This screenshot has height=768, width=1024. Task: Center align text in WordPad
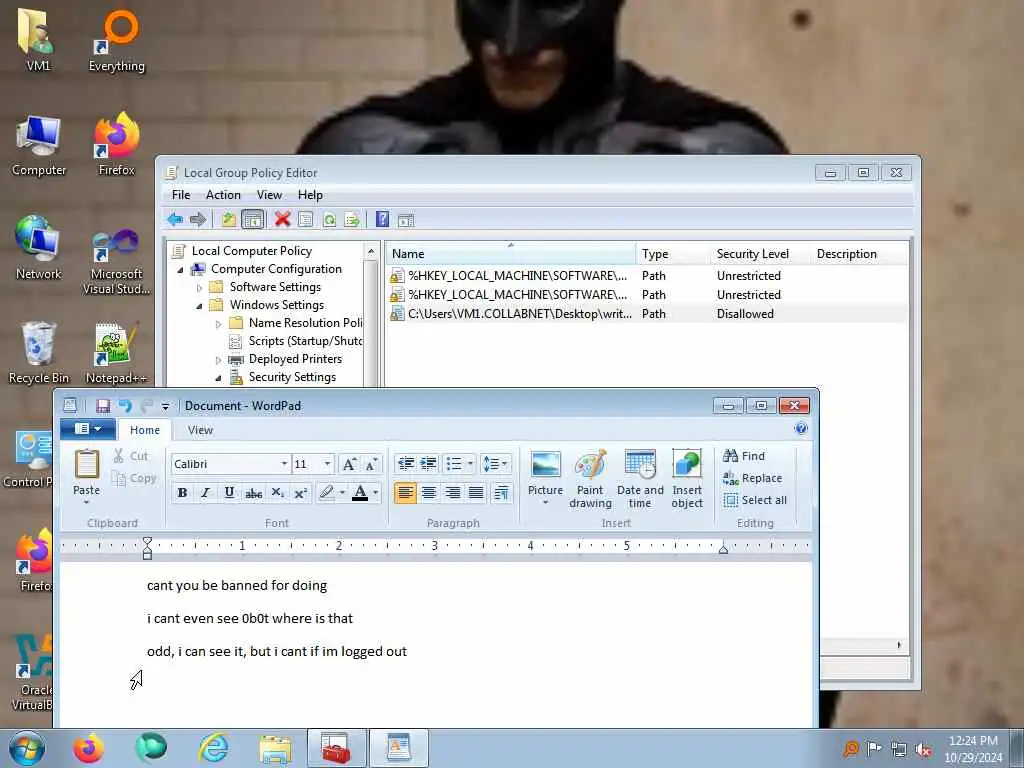[429, 492]
